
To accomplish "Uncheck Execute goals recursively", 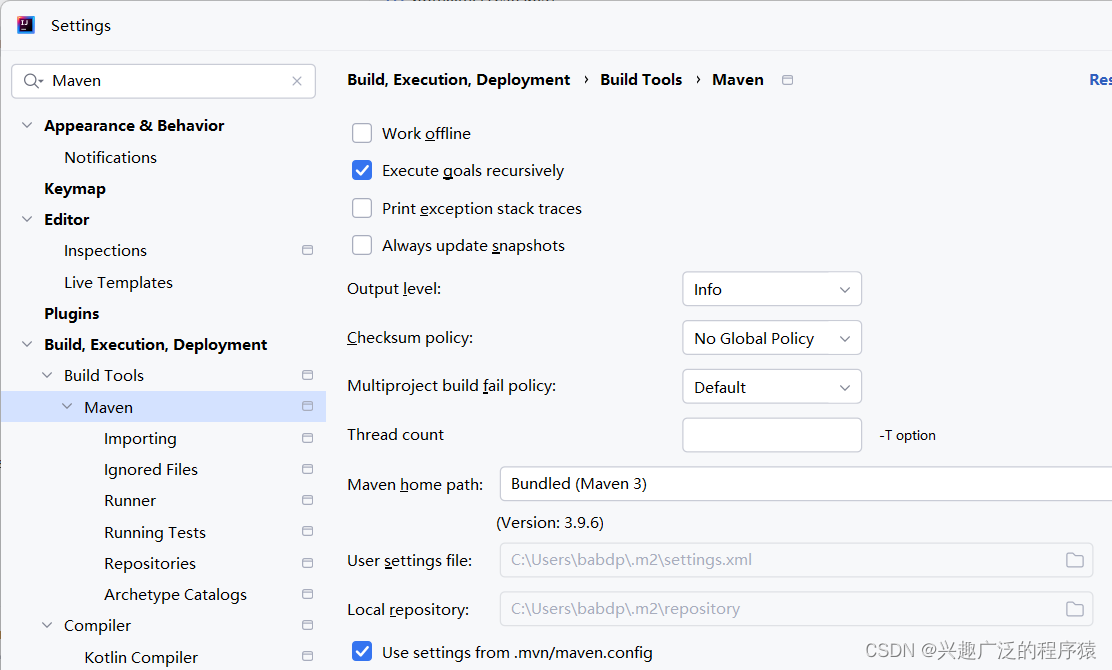I will point(362,170).
